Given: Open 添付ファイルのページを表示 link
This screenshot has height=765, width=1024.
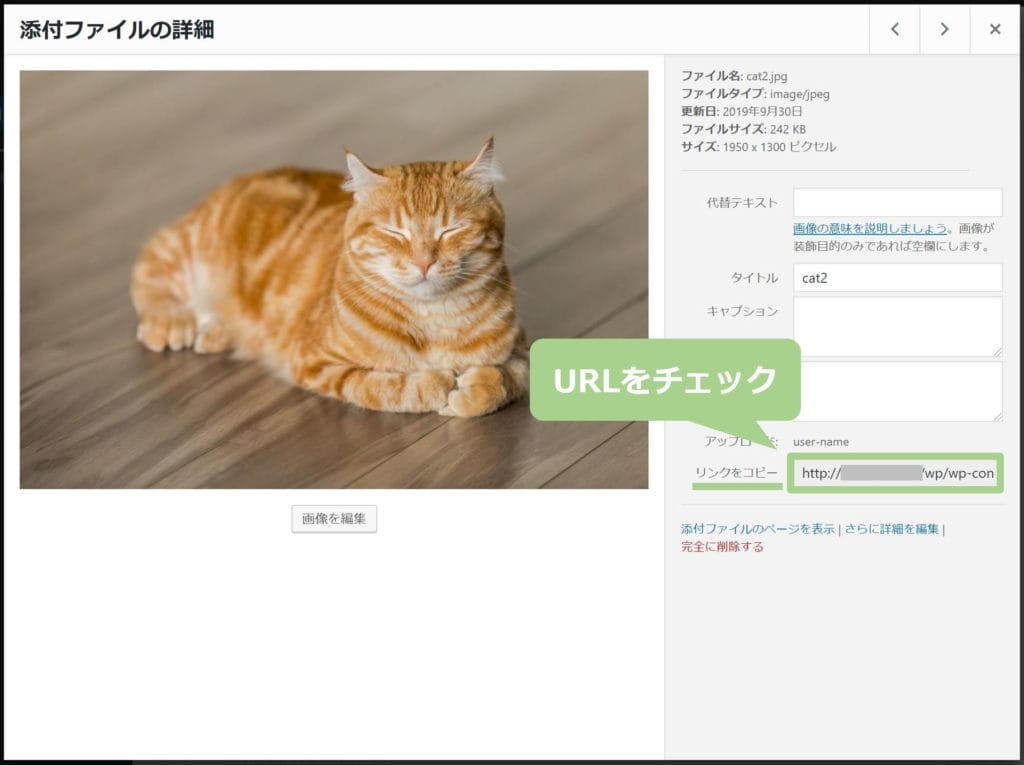Looking at the screenshot, I should pos(757,529).
